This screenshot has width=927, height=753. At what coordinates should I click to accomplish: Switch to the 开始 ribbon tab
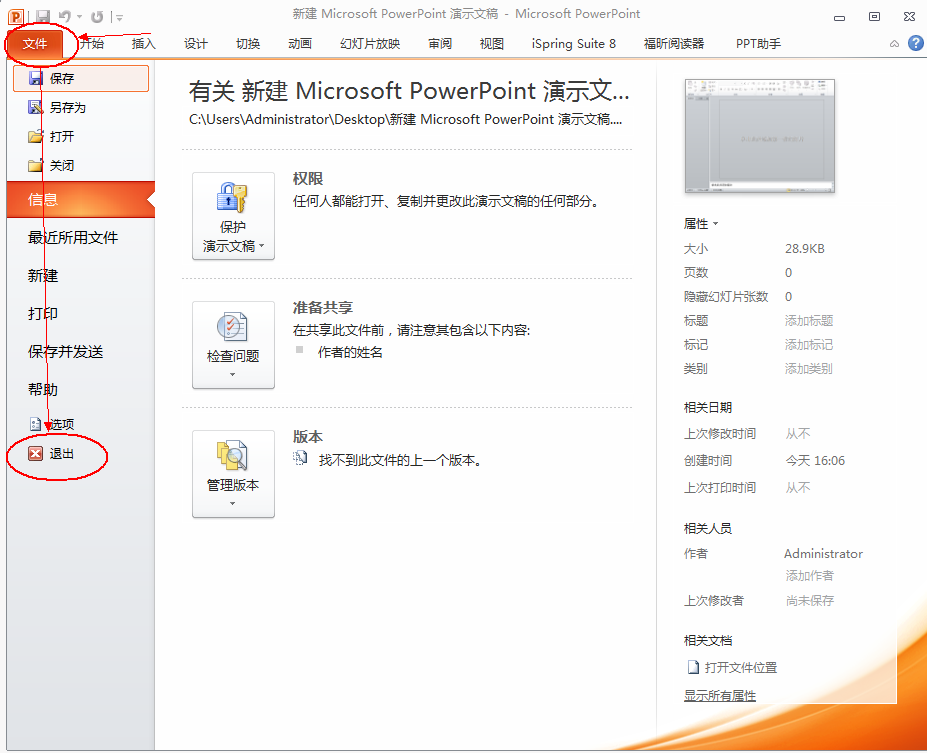(92, 44)
